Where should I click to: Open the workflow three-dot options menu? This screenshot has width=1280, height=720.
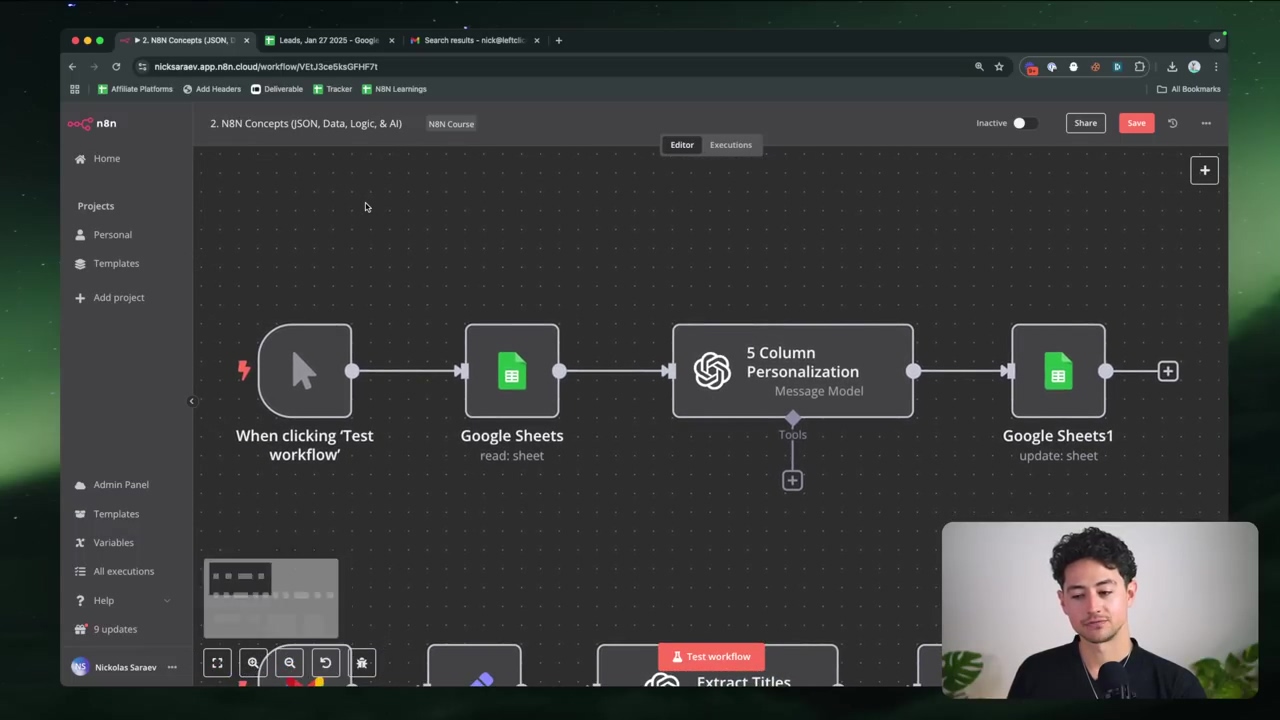click(x=1206, y=123)
